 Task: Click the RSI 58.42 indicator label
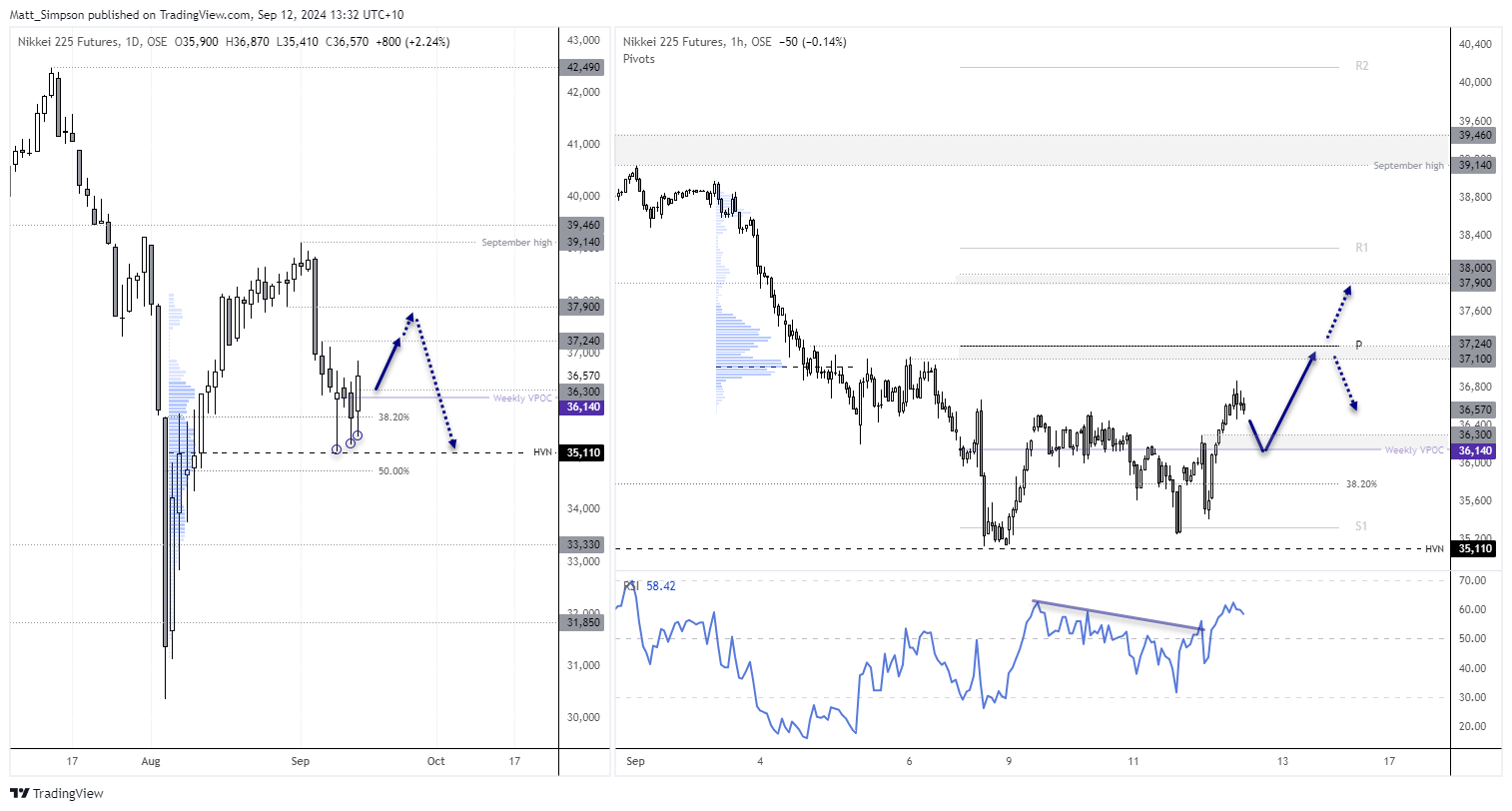coord(649,586)
